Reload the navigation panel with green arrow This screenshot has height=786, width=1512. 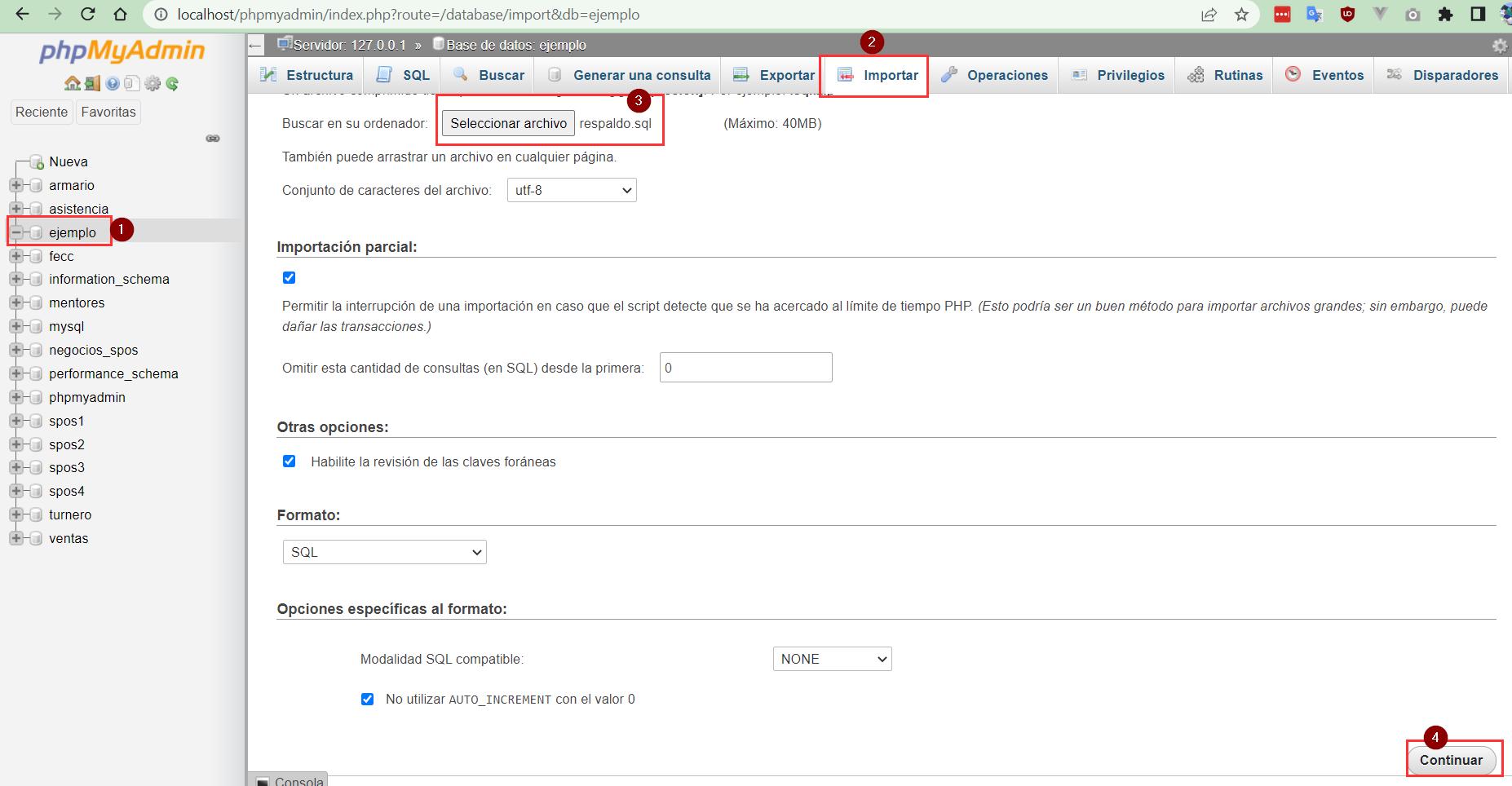[x=172, y=83]
